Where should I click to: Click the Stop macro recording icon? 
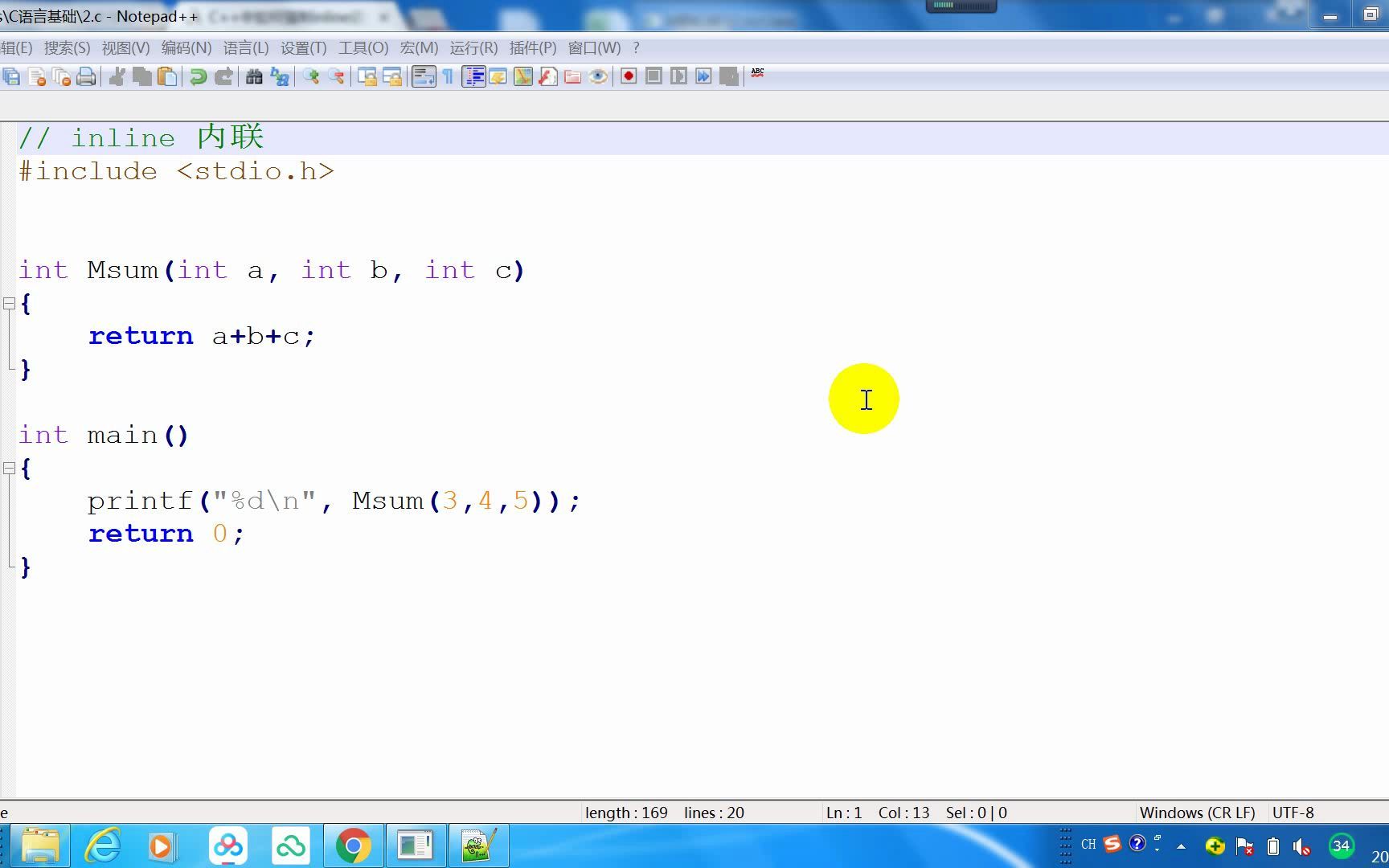[654, 76]
